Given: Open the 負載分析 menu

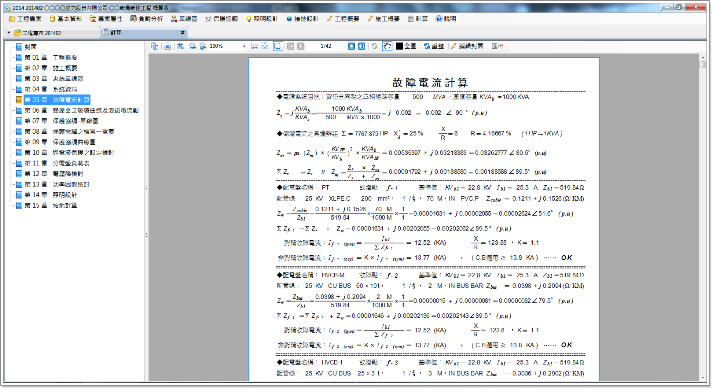Looking at the screenshot, I should [146, 19].
